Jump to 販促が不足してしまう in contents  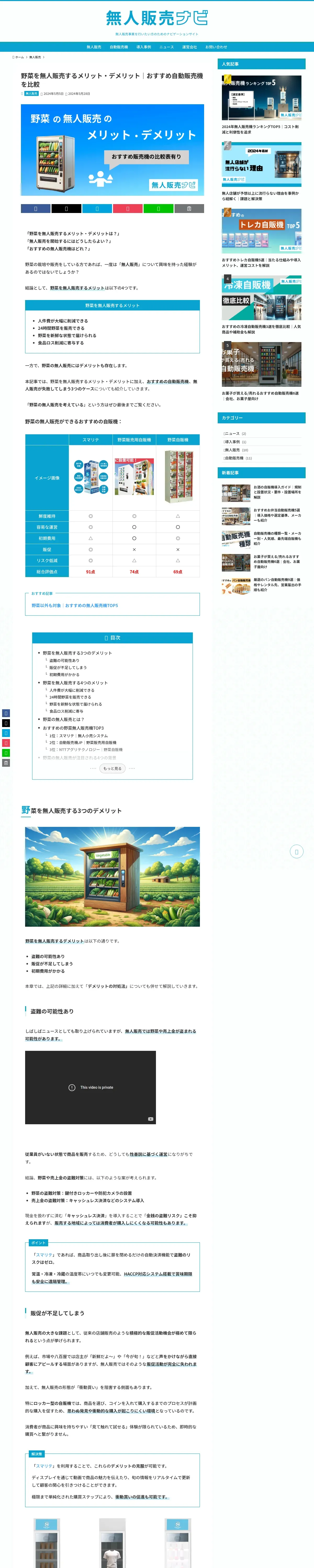pyautogui.click(x=68, y=668)
